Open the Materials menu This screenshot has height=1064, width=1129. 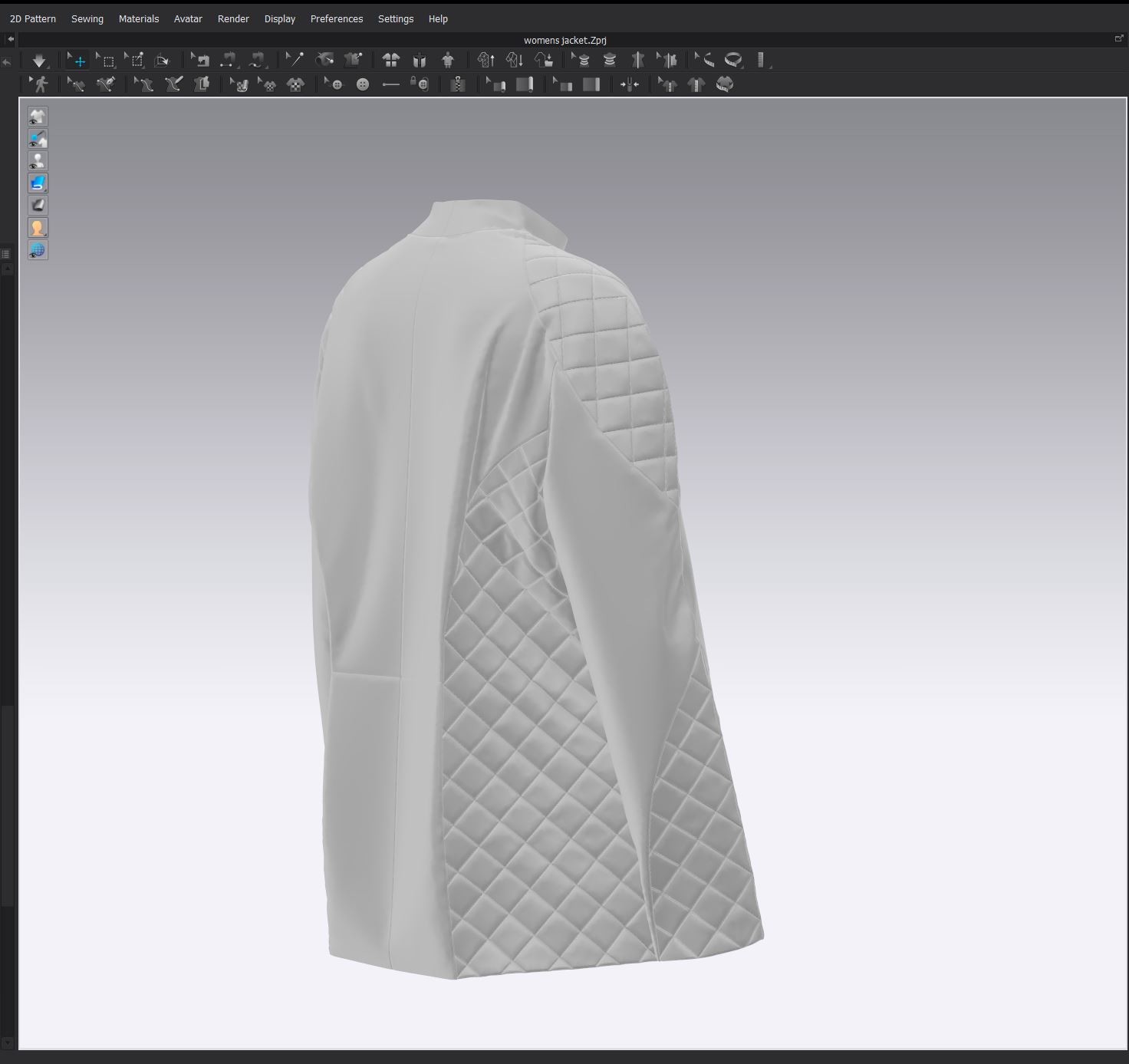(x=139, y=18)
